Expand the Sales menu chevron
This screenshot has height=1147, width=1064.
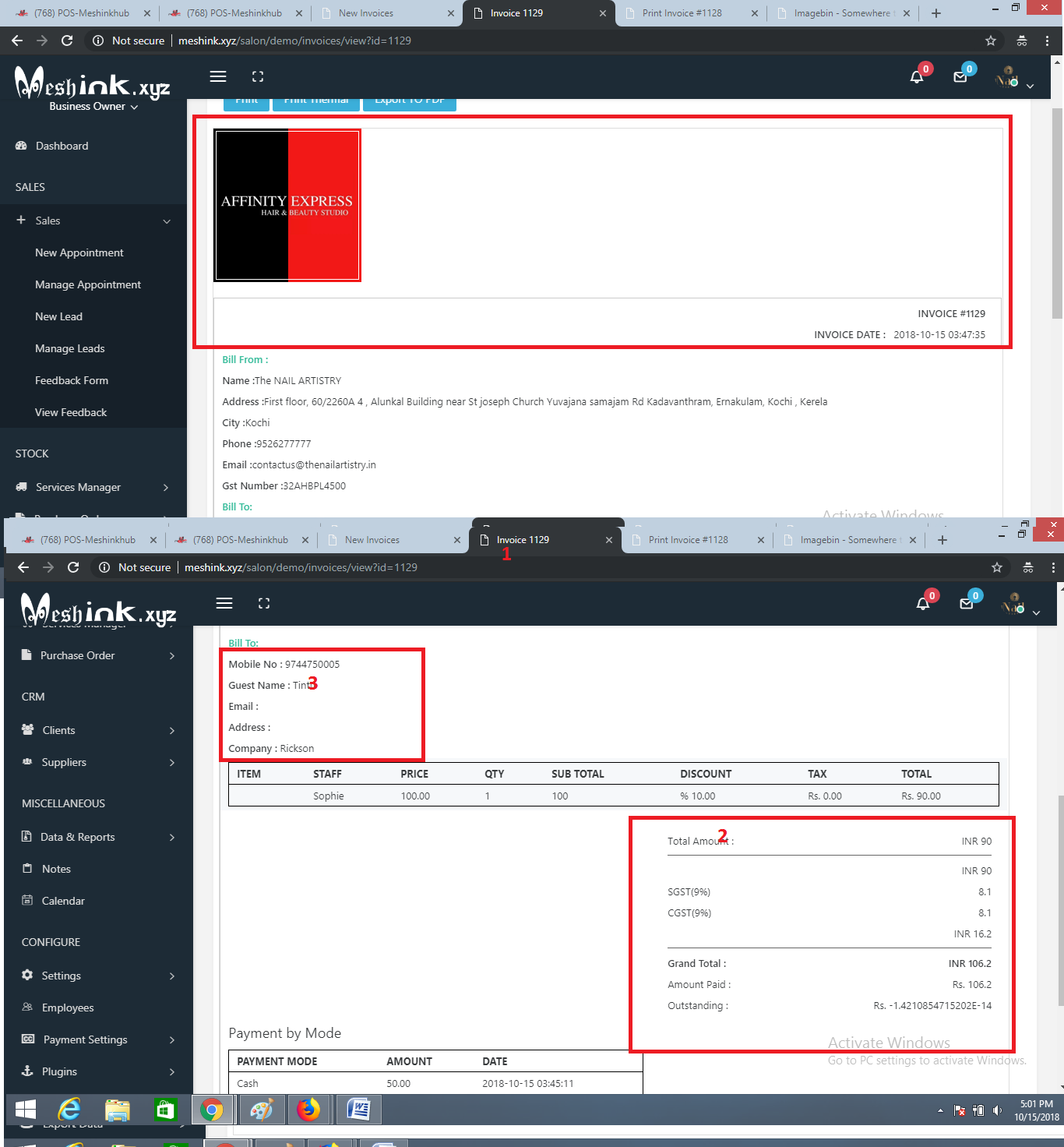tap(167, 221)
